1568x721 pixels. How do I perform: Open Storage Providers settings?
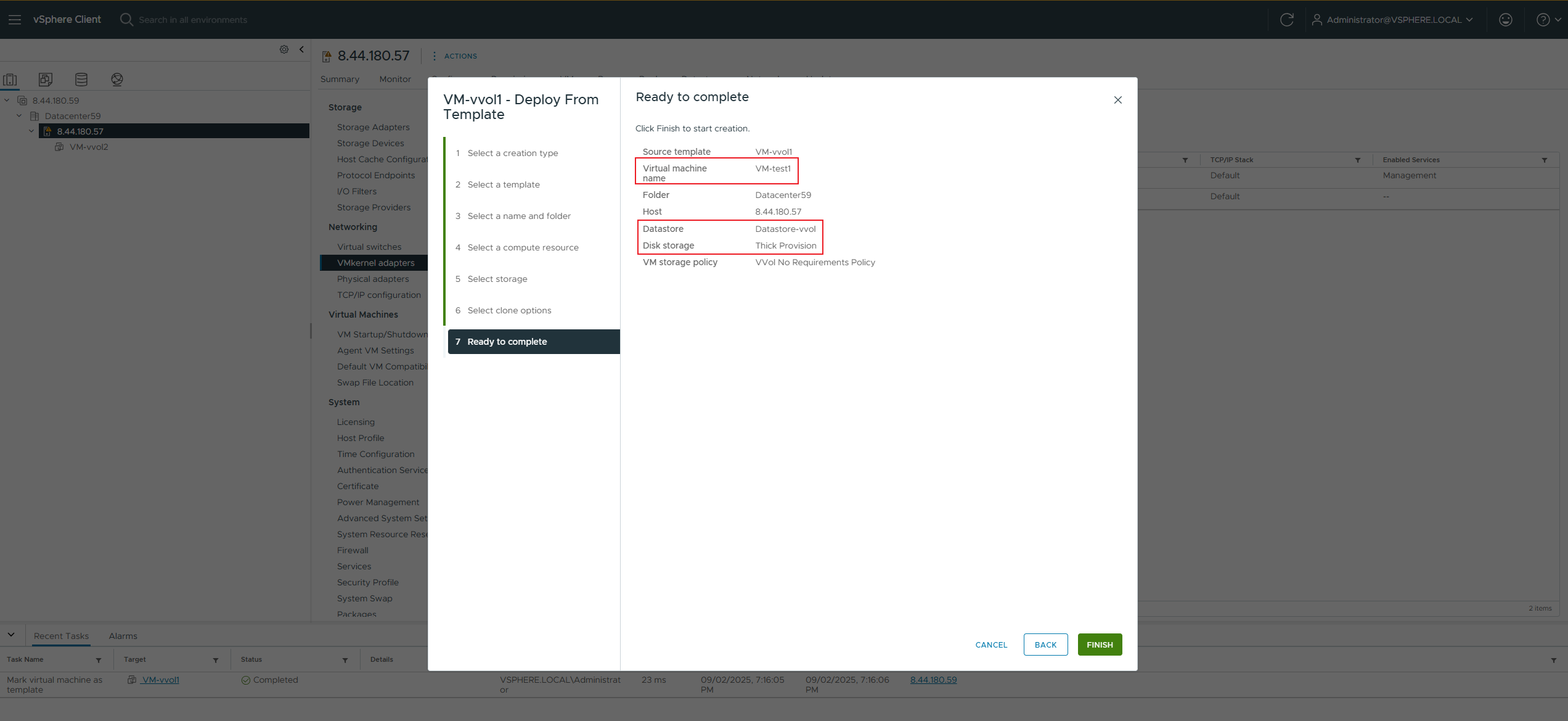(374, 207)
